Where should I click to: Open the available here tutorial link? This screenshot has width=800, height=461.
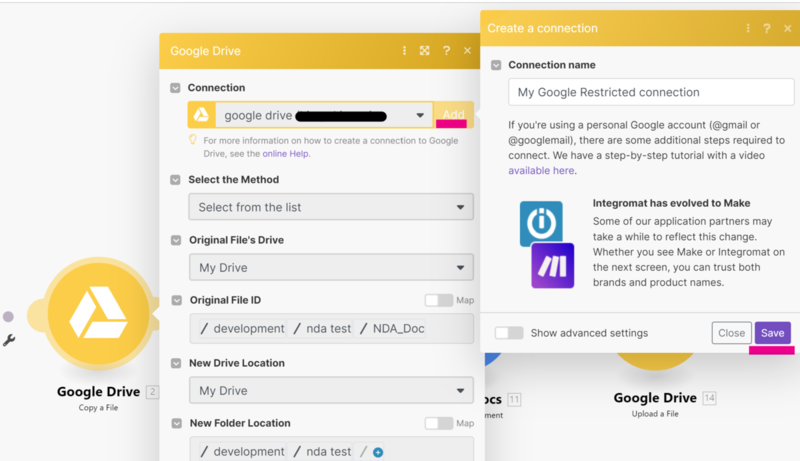[541, 170]
